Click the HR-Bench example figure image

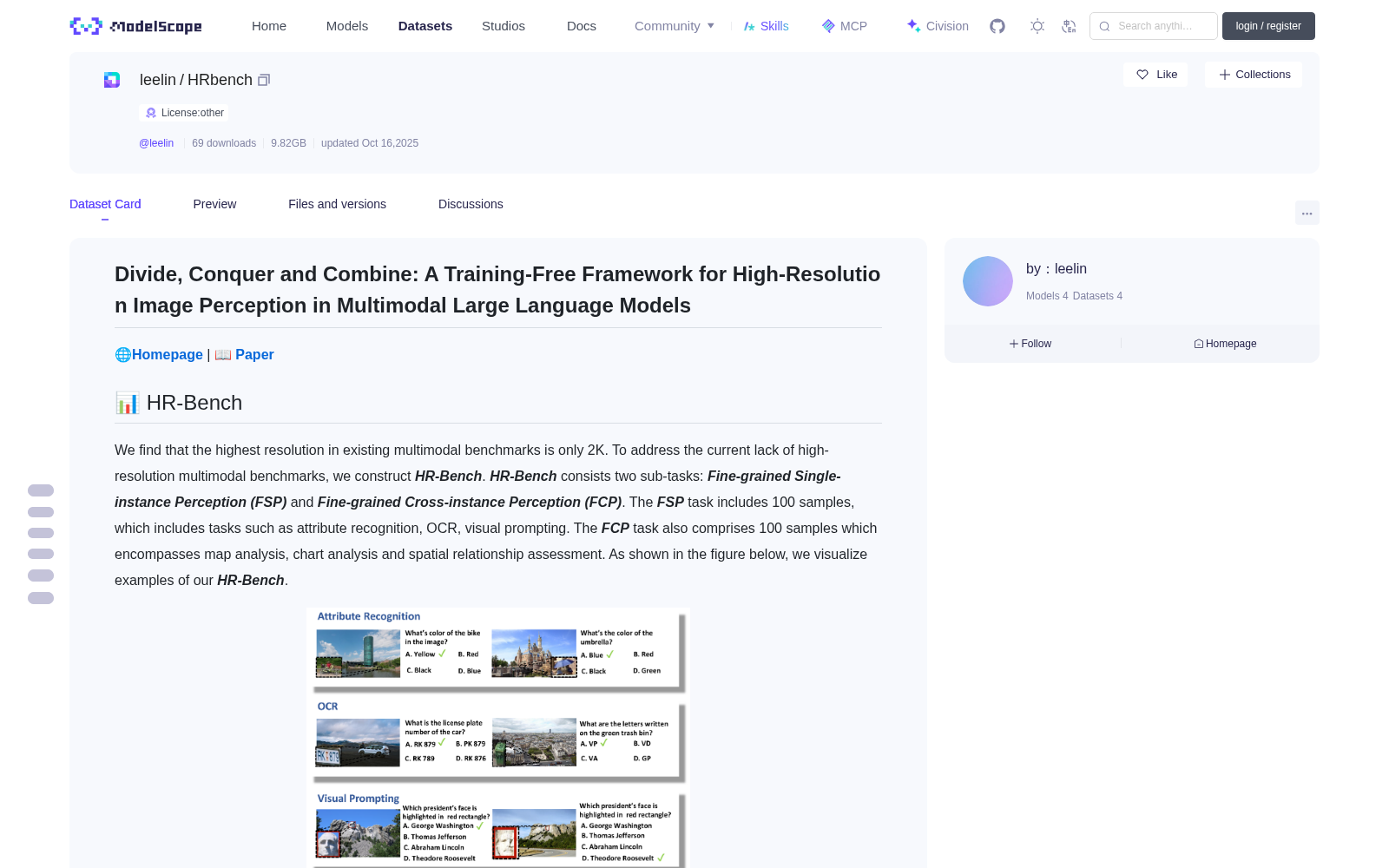498,737
